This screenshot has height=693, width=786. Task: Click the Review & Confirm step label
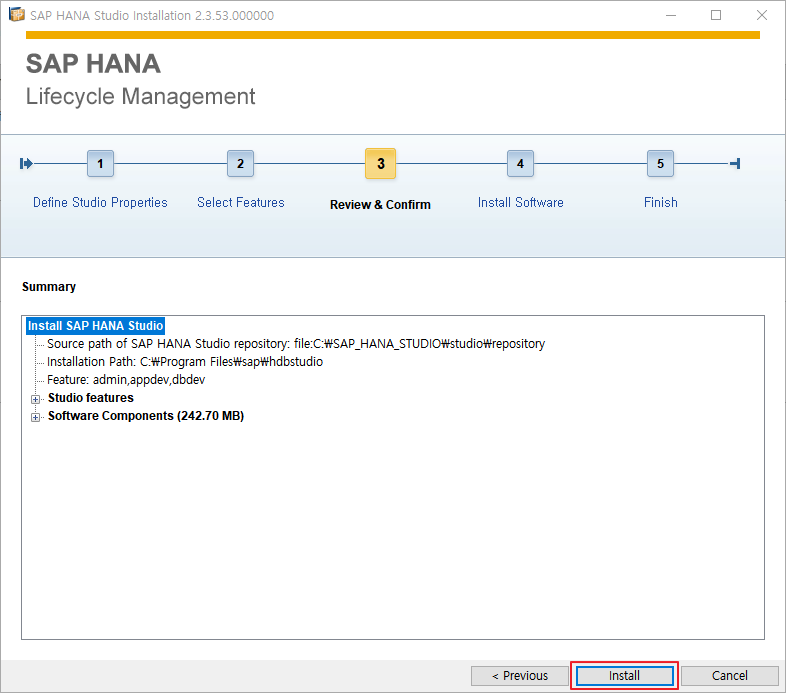(380, 205)
